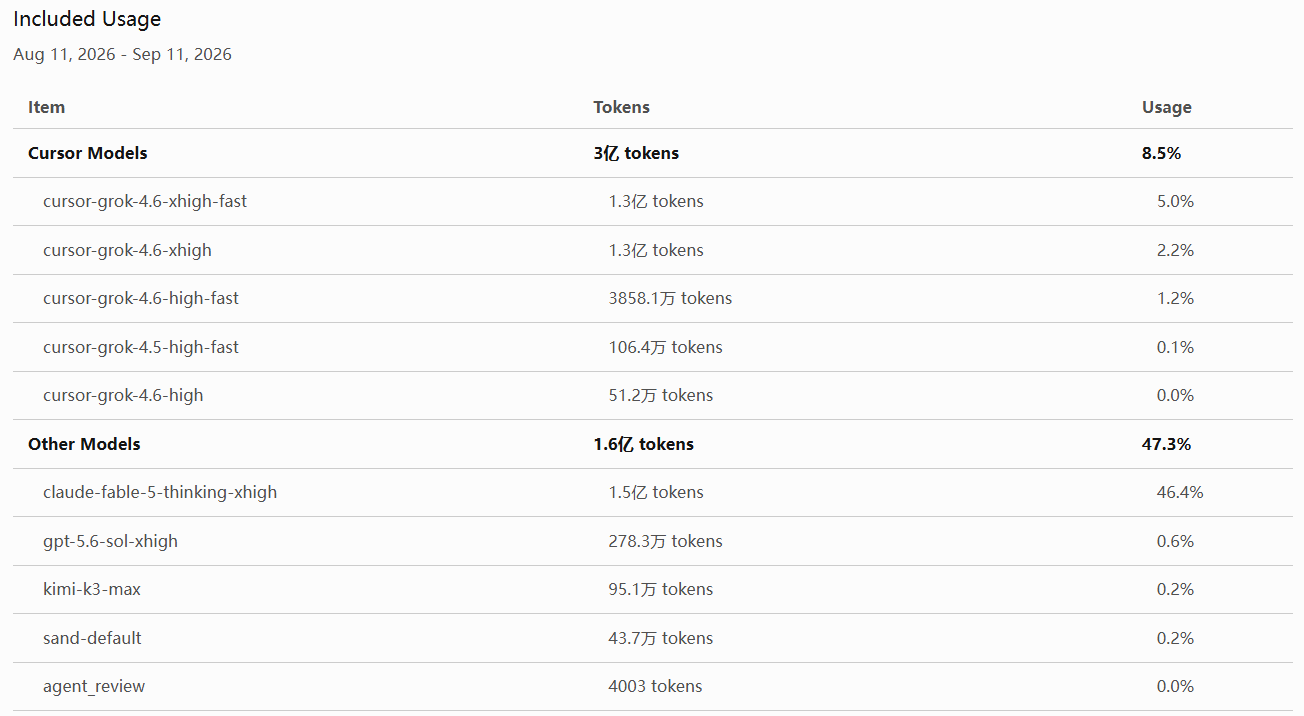
Task: Click the 5.0% usage value
Action: pos(1175,201)
